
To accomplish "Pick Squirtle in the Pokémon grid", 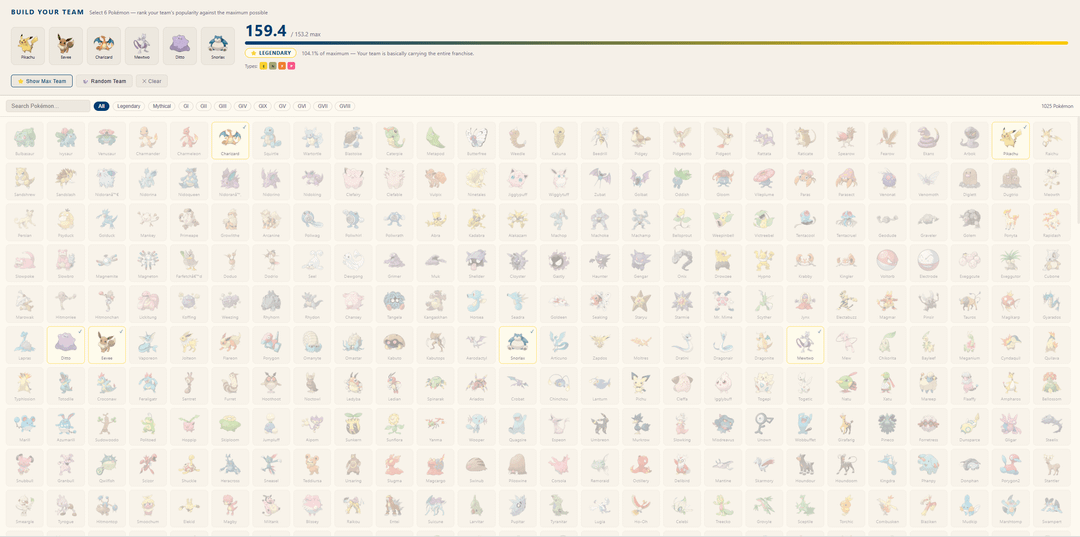I will coord(271,141).
